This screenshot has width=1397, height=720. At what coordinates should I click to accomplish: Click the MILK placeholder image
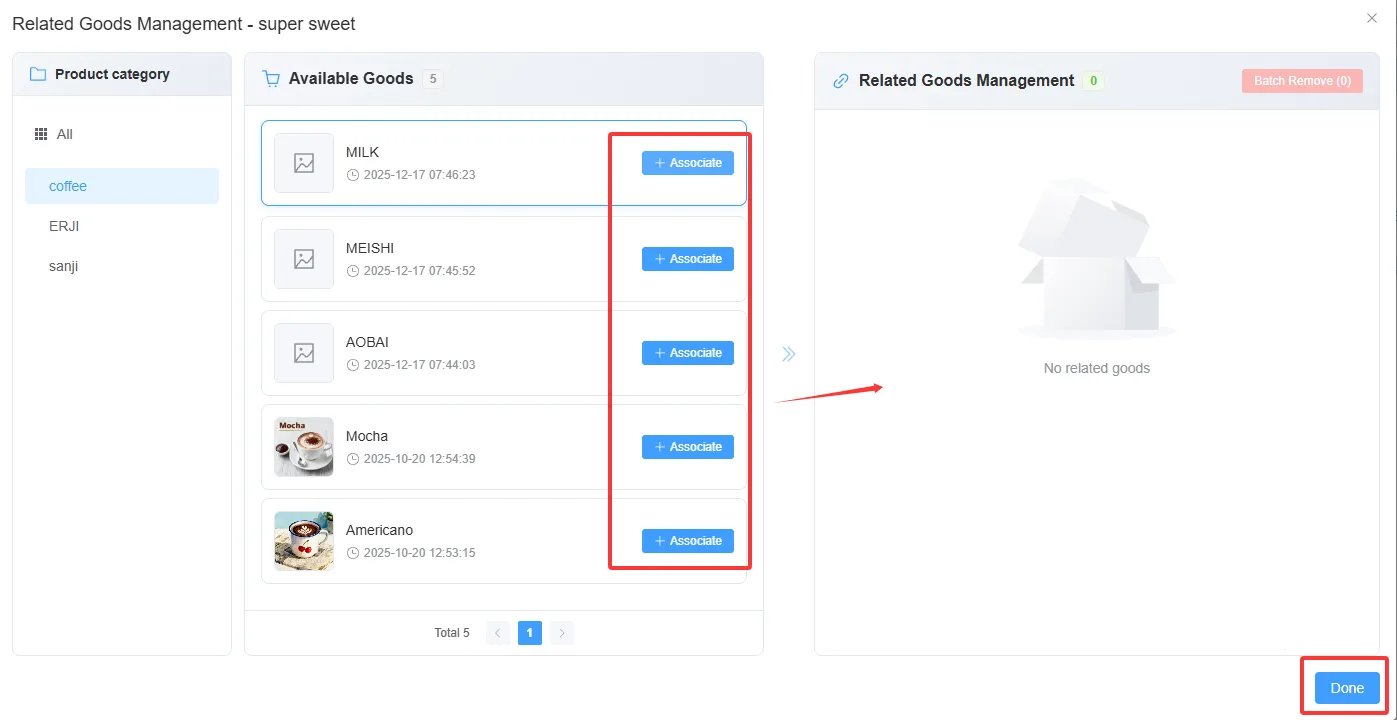tap(304, 163)
